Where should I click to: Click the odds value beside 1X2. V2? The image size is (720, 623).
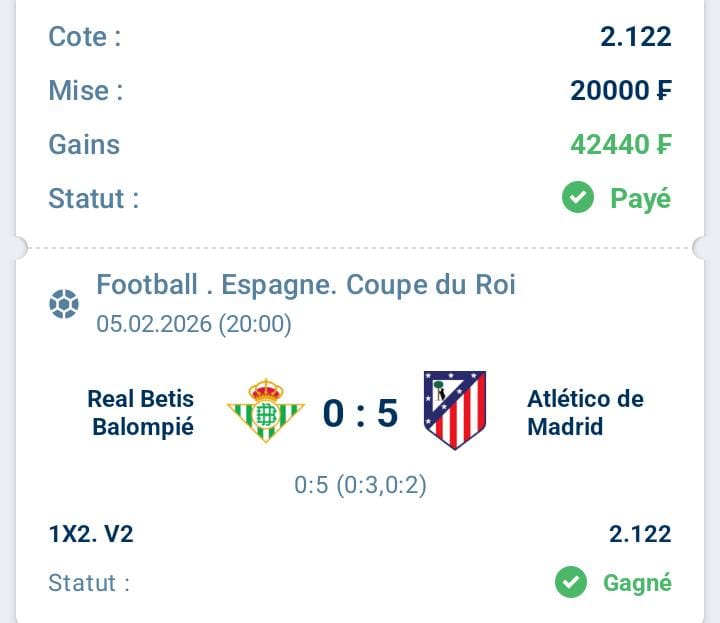coord(640,534)
